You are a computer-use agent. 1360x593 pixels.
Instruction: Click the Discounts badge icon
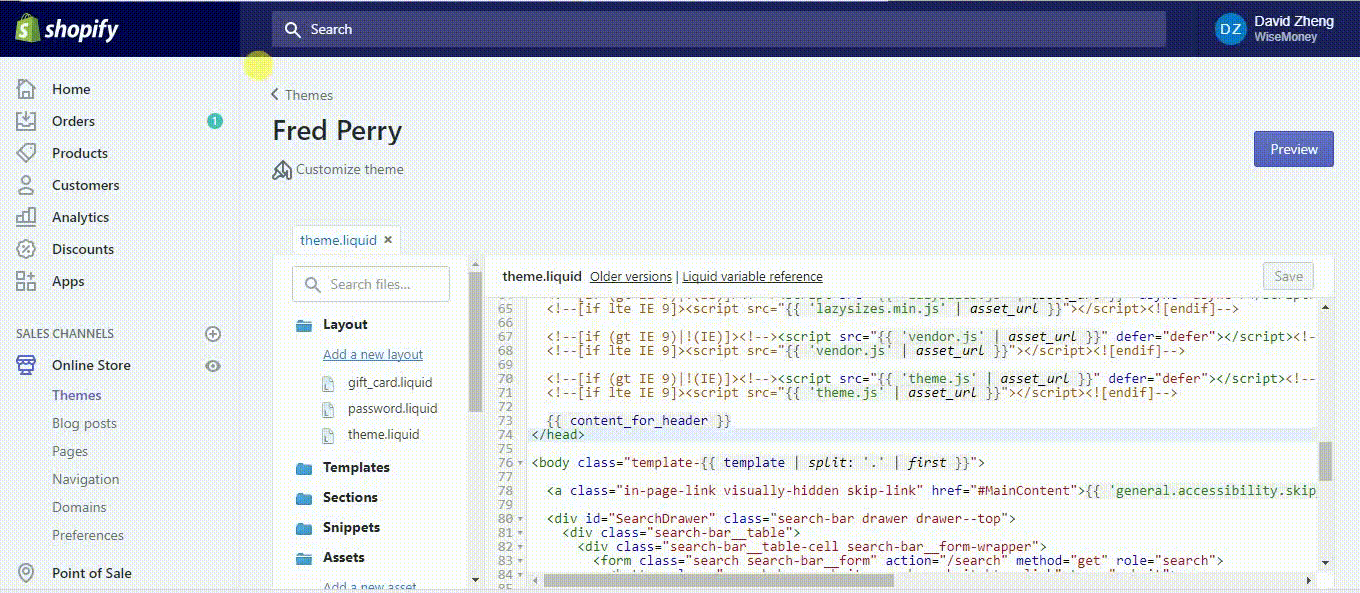pos(26,249)
